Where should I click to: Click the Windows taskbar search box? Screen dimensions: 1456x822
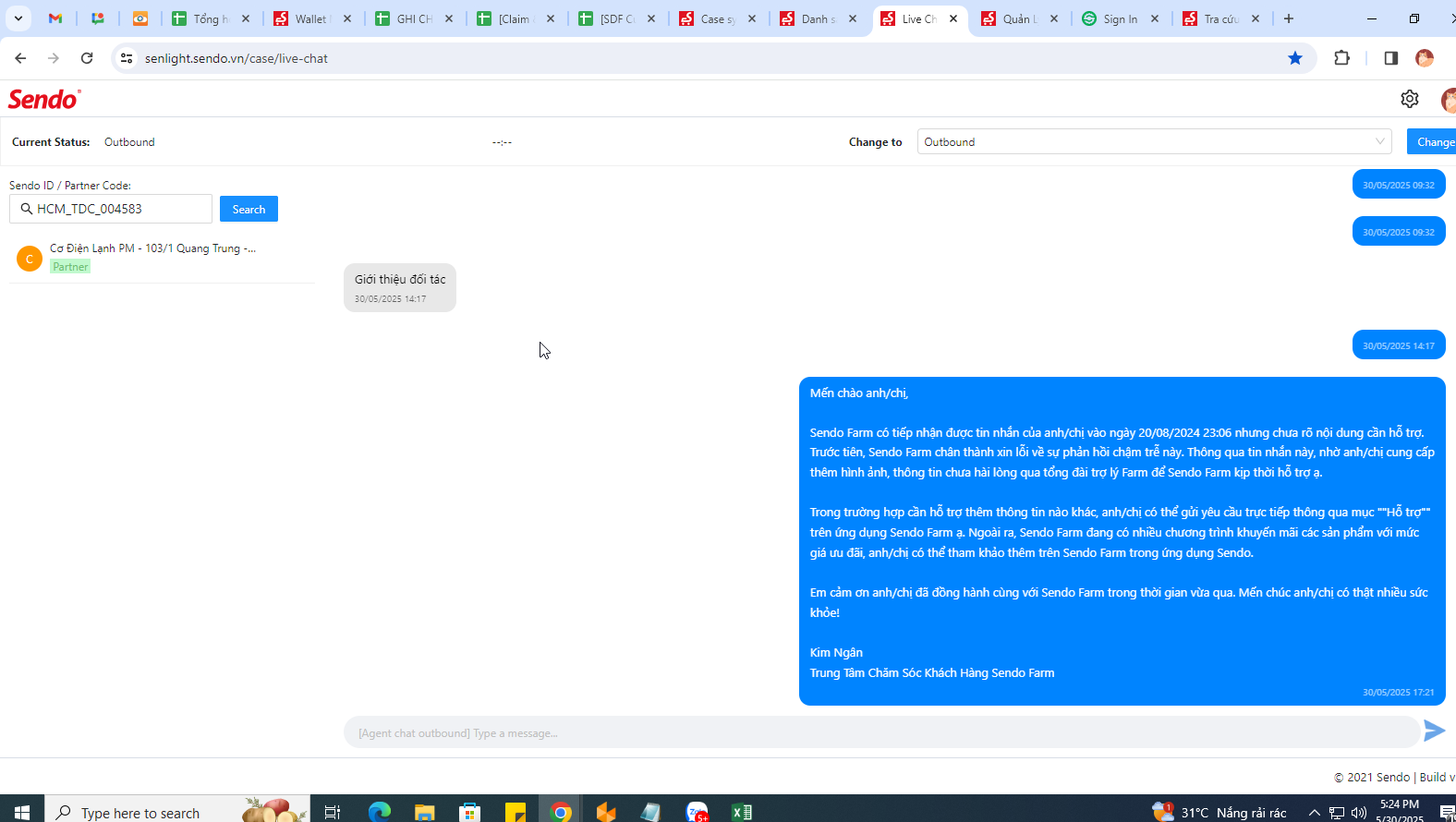point(177,812)
